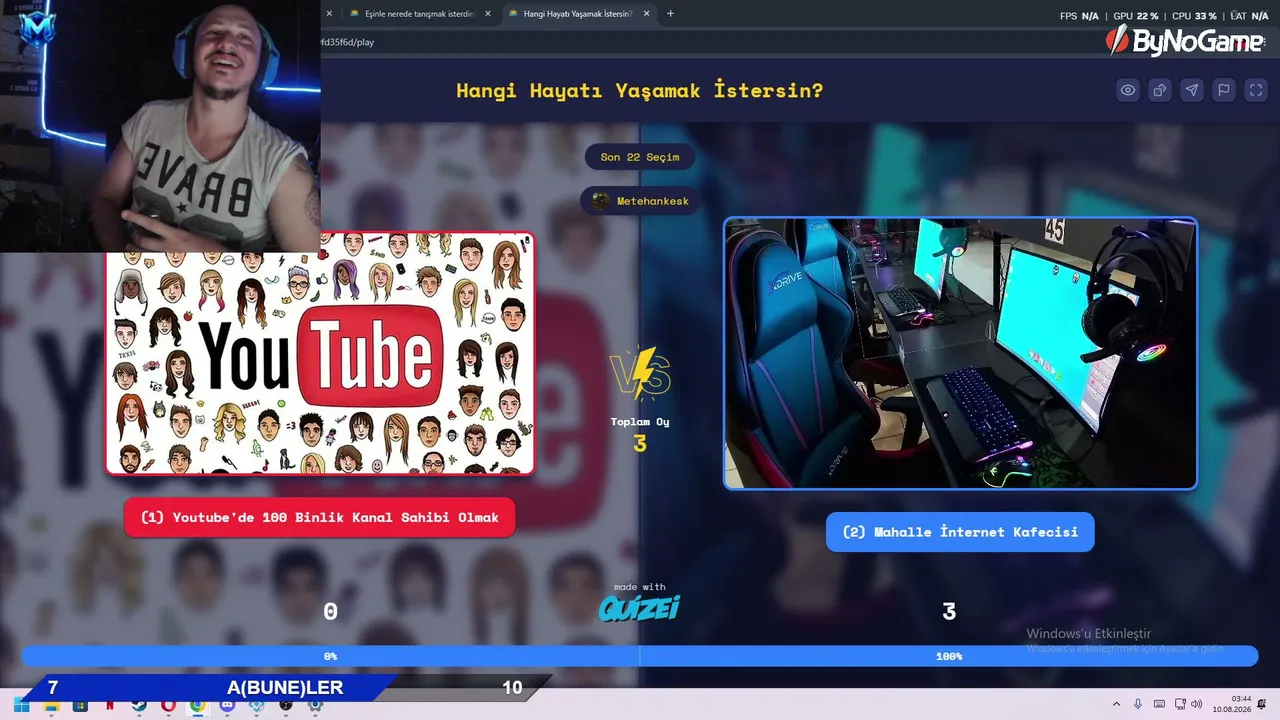Image resolution: width=1280 pixels, height=720 pixels.
Task: Expand the hidden system tray icons
Action: (1116, 704)
